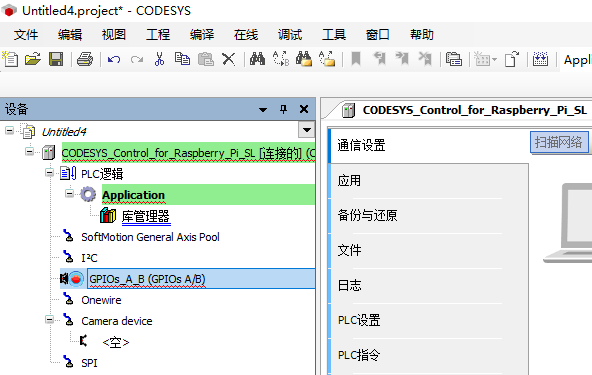
Task: Select CODESYS_Control_for_Raspberry_Pi_SL tree node
Action: click(x=188, y=153)
